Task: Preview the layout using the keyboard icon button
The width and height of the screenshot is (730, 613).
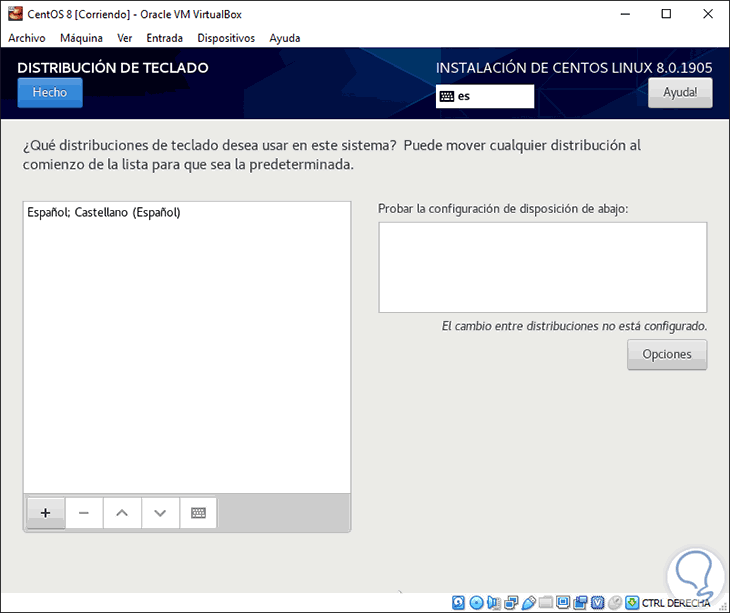Action: (198, 513)
